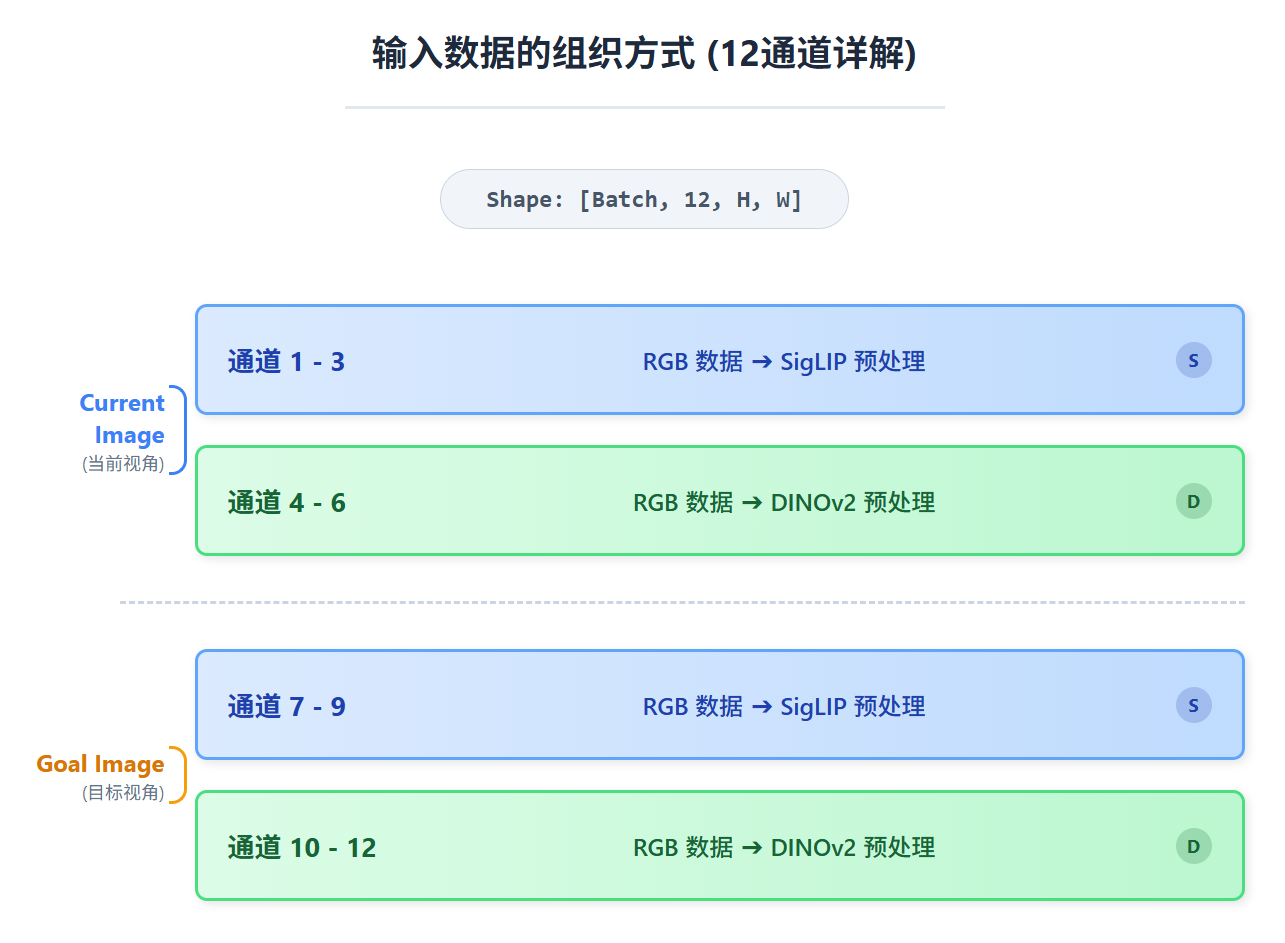Click the Shape: [Batch, 12, H, W] pill
This screenshot has height=943, width=1285.
(x=644, y=199)
